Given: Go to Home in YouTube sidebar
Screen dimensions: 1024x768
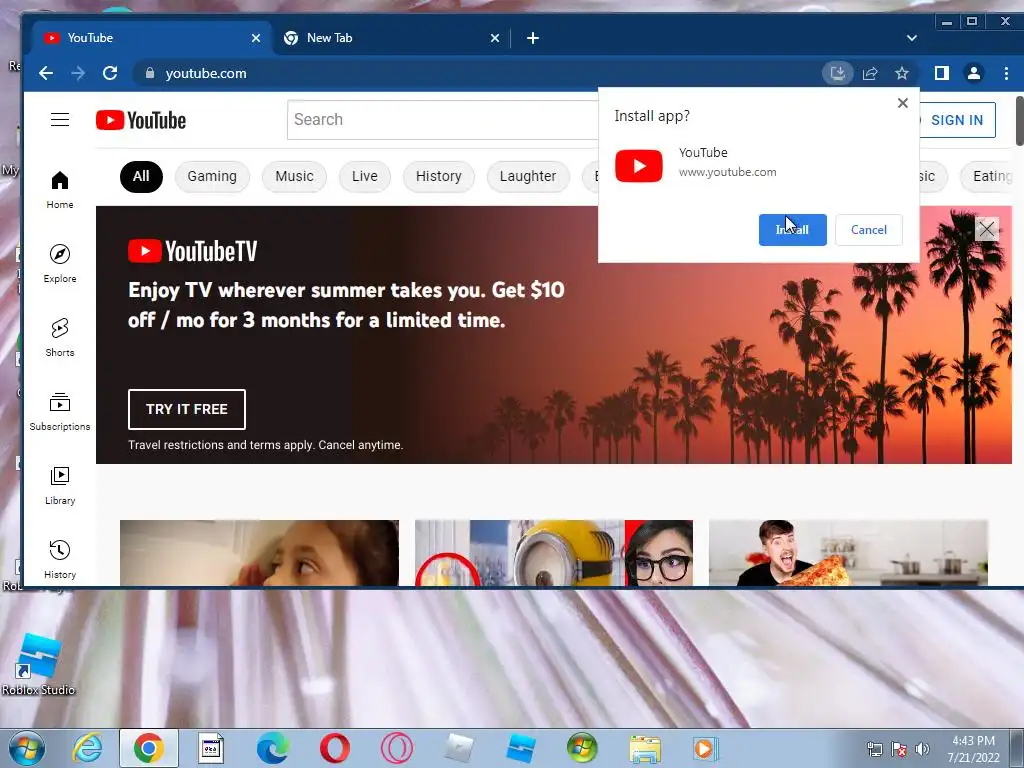Looking at the screenshot, I should 60,189.
